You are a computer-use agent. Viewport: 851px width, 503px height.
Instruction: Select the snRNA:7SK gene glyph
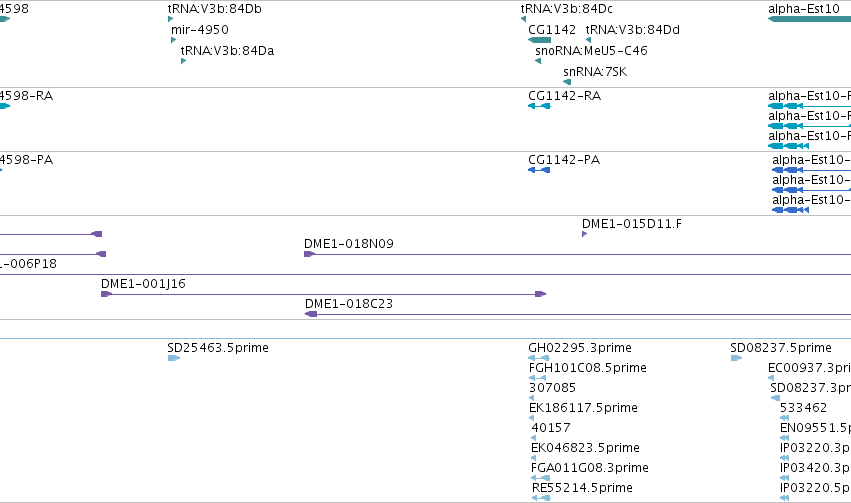coord(567,82)
